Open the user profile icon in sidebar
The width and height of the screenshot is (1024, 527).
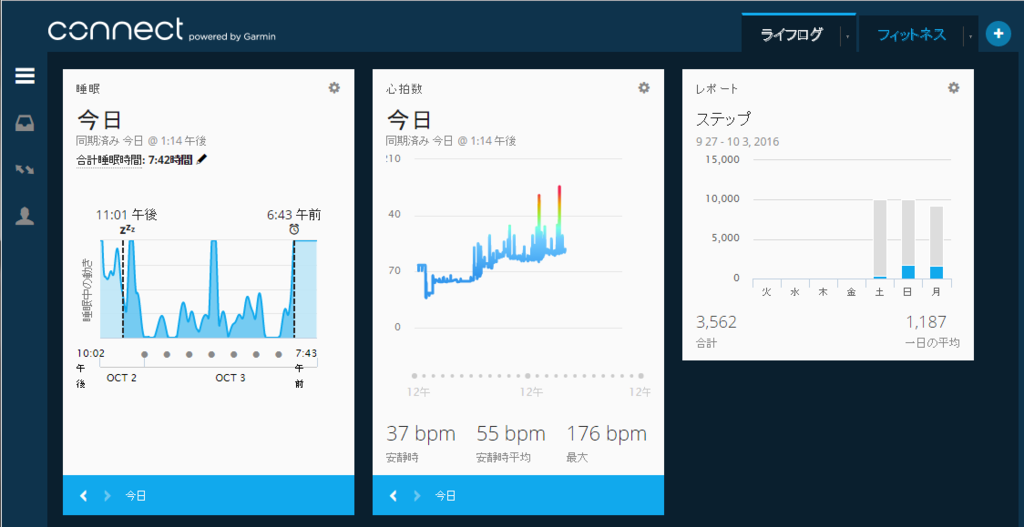coord(25,217)
